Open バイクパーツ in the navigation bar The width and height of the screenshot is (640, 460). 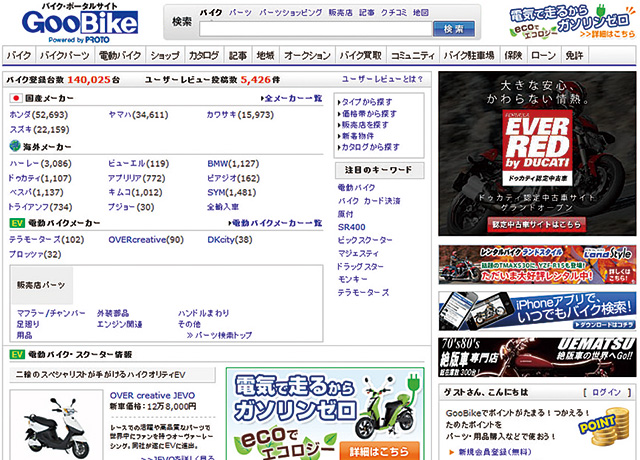click(x=65, y=55)
